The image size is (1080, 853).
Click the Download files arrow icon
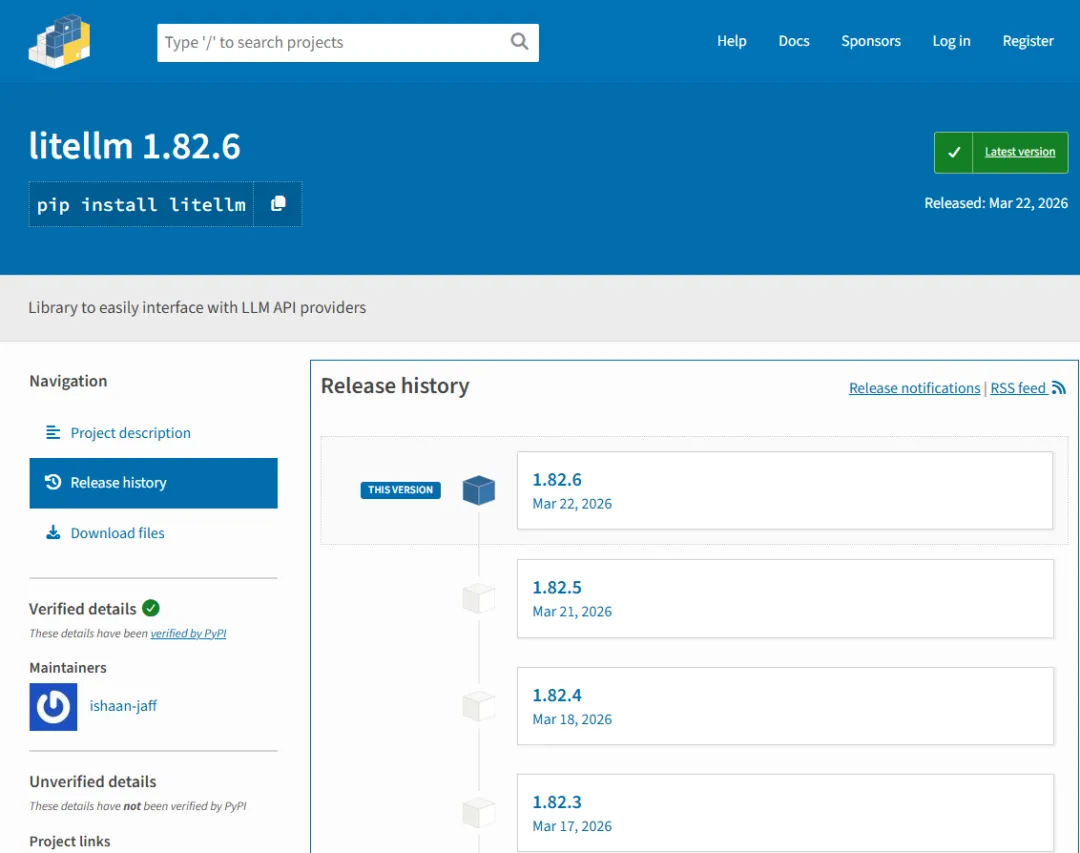coord(52,532)
